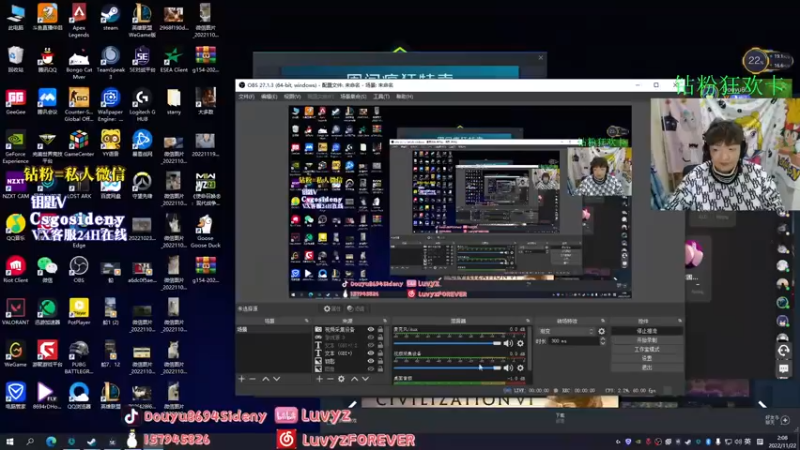Viewport: 800px width, 450px height.
Task: Toggle visibility of first text source
Action: [x=371, y=345]
